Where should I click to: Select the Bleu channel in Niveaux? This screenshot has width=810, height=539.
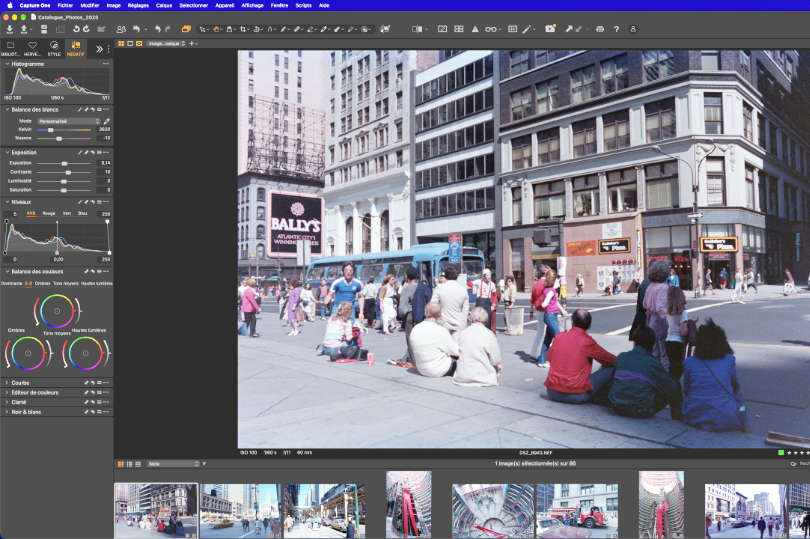(x=83, y=213)
